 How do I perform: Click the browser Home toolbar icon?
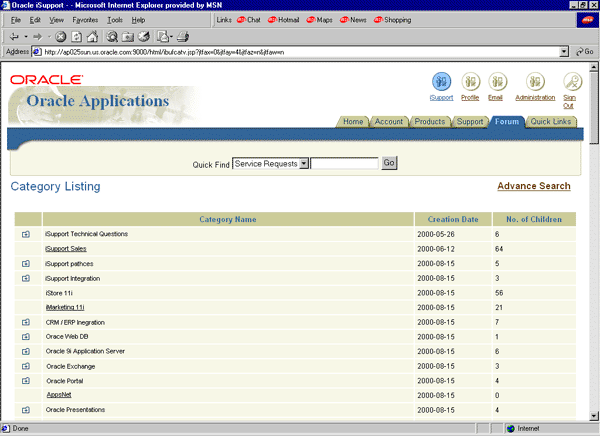[x=93, y=35]
